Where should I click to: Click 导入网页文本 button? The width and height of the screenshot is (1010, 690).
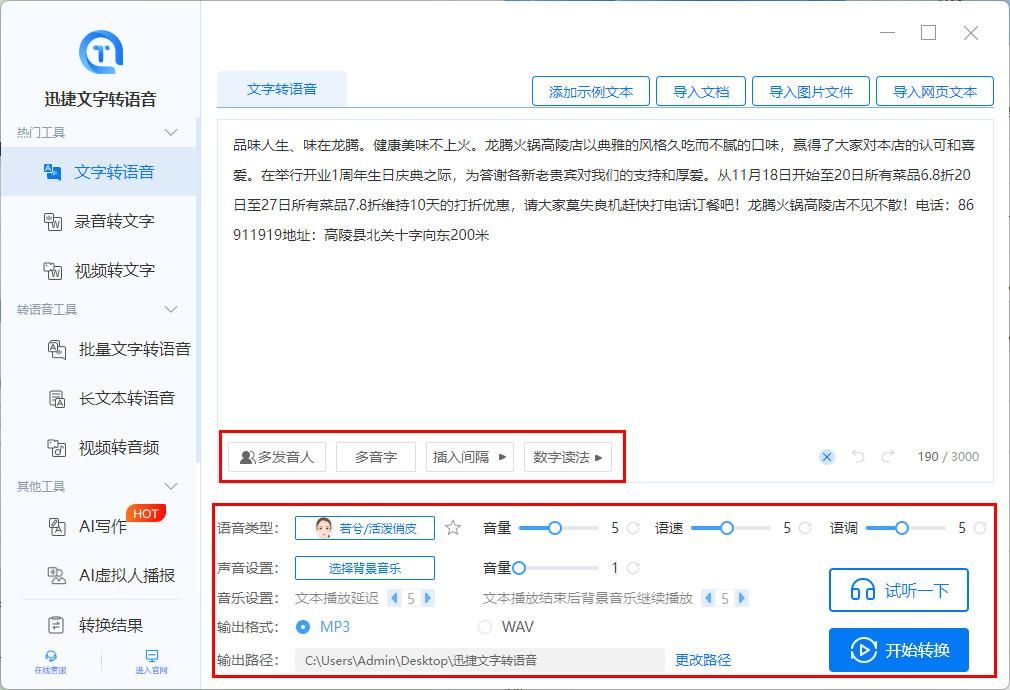tap(935, 91)
